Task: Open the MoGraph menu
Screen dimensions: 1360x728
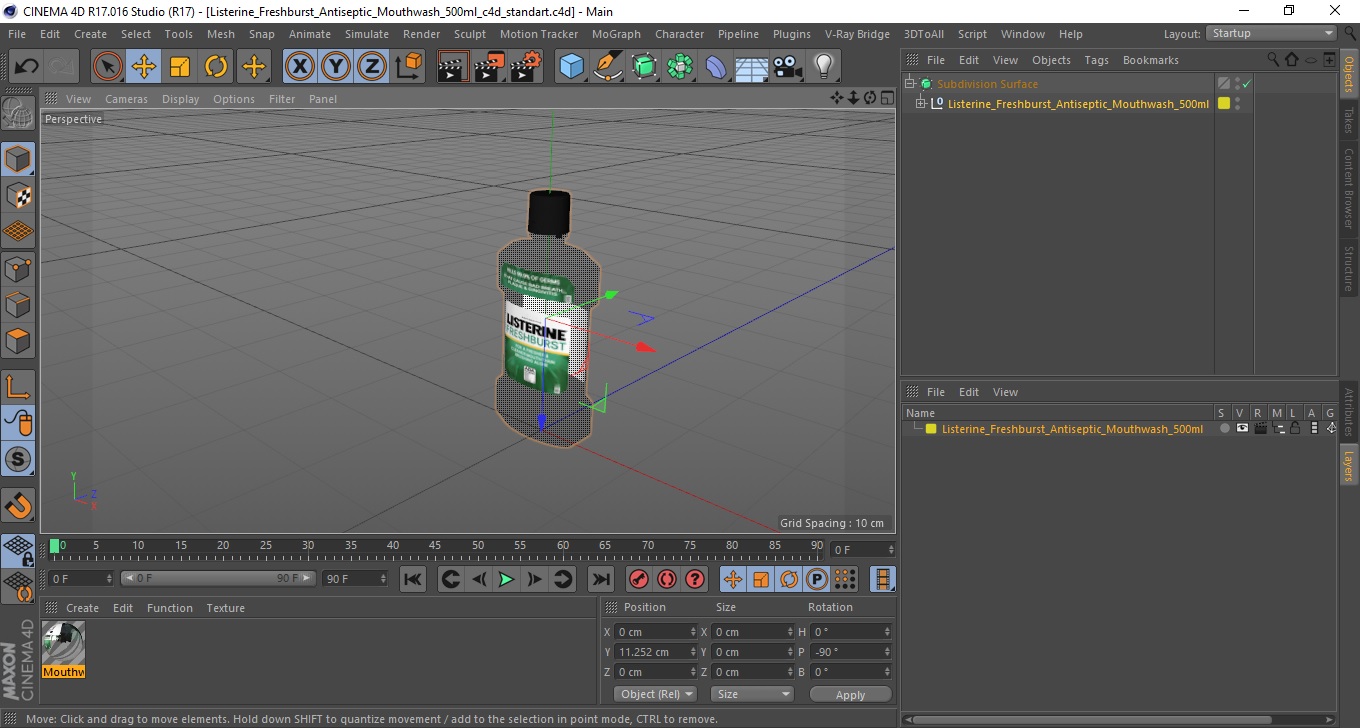Action: [x=616, y=34]
